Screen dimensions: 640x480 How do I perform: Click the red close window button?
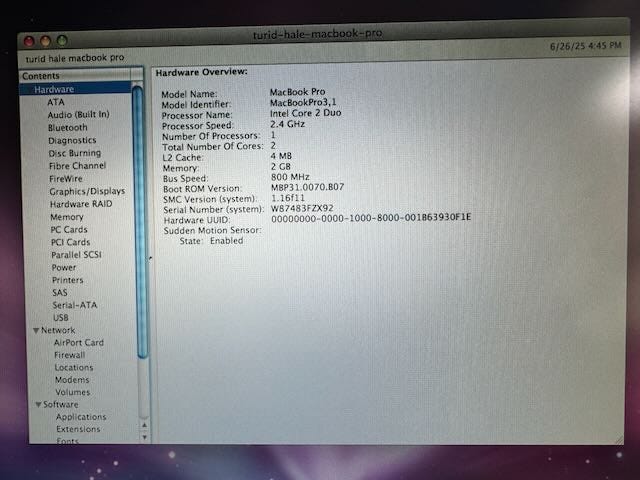click(29, 41)
